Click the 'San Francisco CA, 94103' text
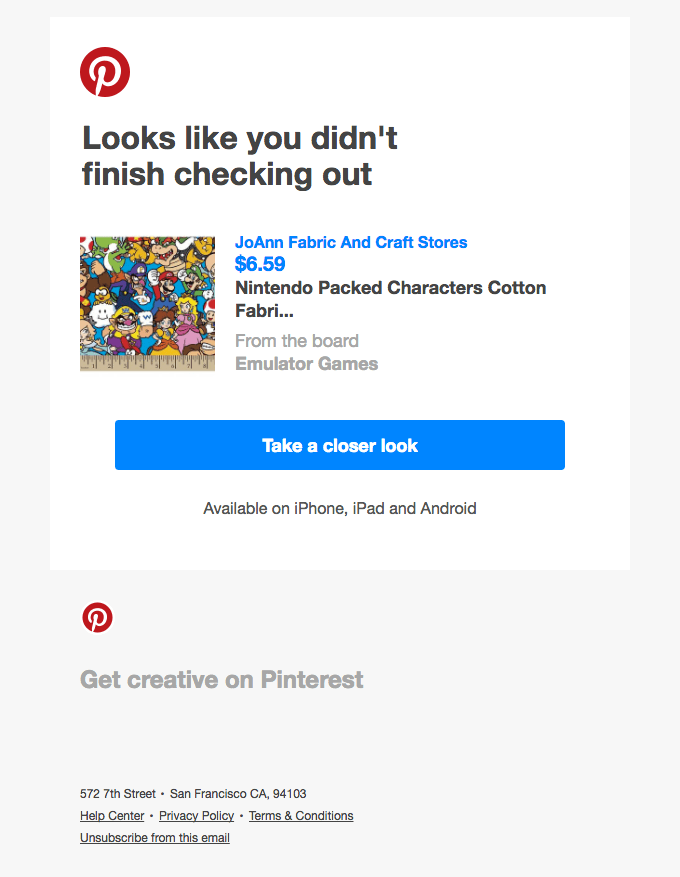Viewport: 680px width, 877px height. tap(238, 794)
